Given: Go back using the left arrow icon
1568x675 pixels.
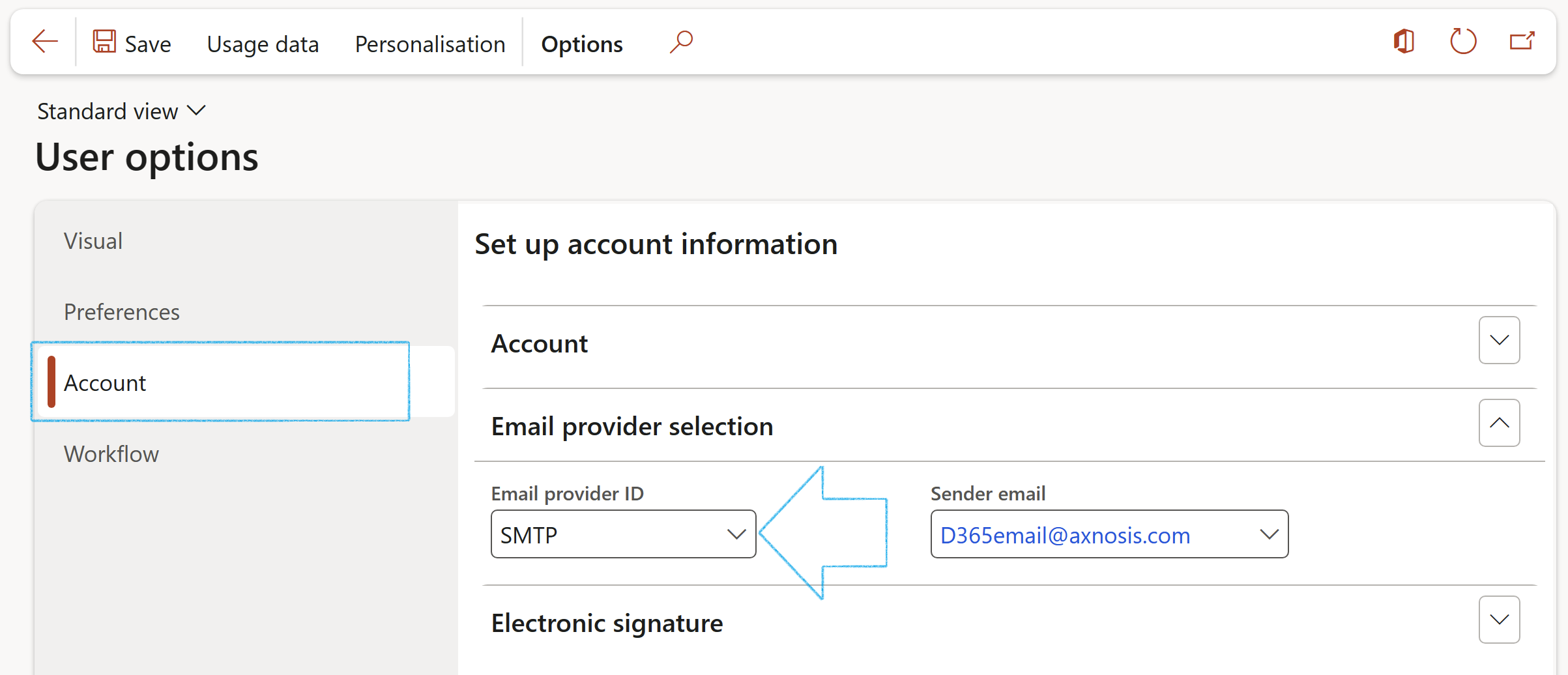Looking at the screenshot, I should [x=45, y=42].
